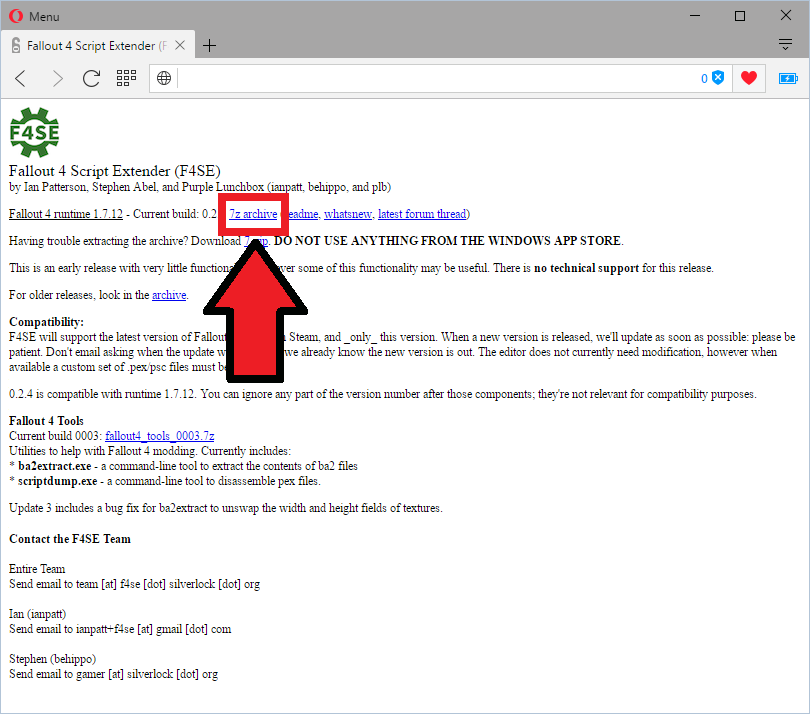Click the Stephen (behippo) label
This screenshot has height=714, width=810.
tap(52, 659)
